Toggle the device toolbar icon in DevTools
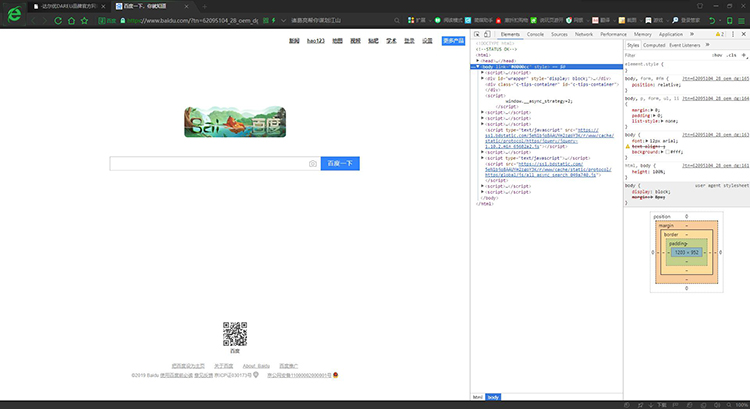Viewport: 750px width, 409px height. click(x=487, y=34)
